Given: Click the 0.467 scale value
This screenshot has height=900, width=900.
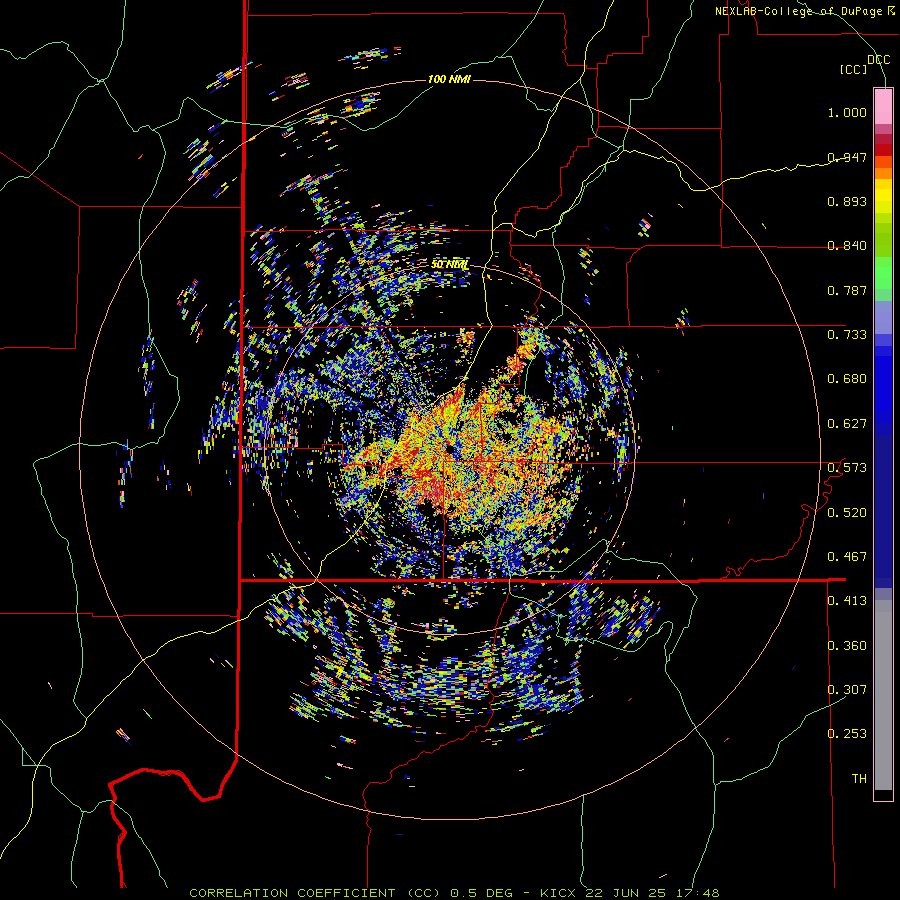Looking at the screenshot, I should point(847,557).
